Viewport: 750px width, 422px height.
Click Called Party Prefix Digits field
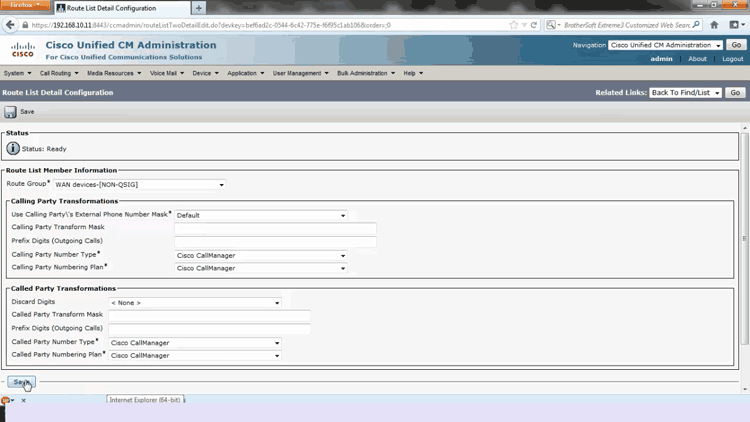point(209,329)
